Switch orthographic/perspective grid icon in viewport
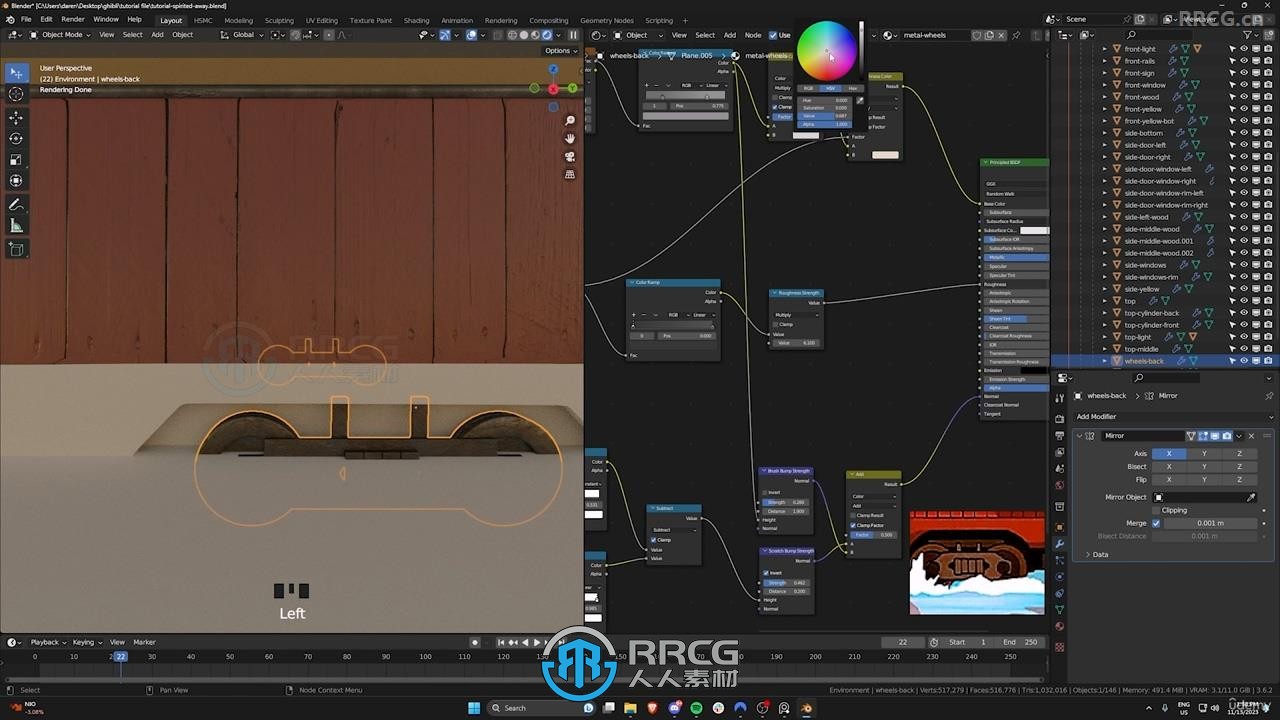Image resolution: width=1280 pixels, height=720 pixels. click(x=570, y=174)
